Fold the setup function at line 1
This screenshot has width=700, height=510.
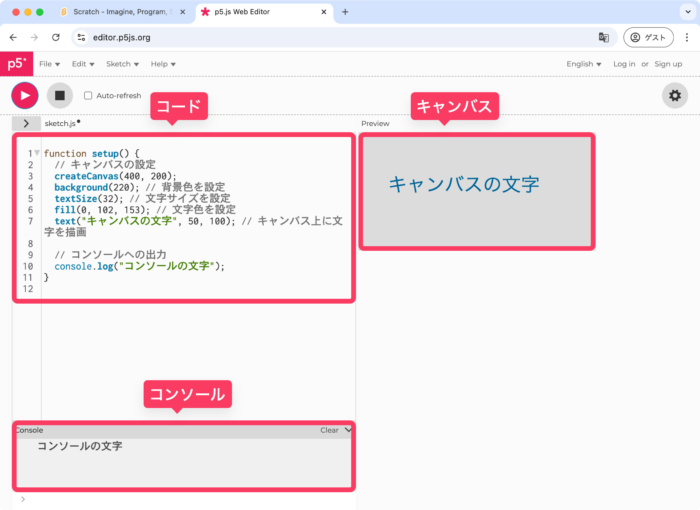pyautogui.click(x=37, y=153)
